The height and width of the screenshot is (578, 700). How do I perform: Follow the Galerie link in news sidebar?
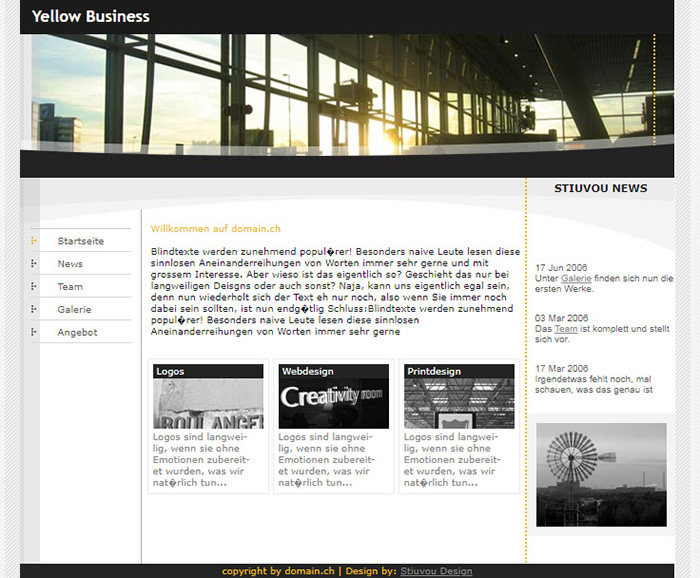[x=576, y=278]
